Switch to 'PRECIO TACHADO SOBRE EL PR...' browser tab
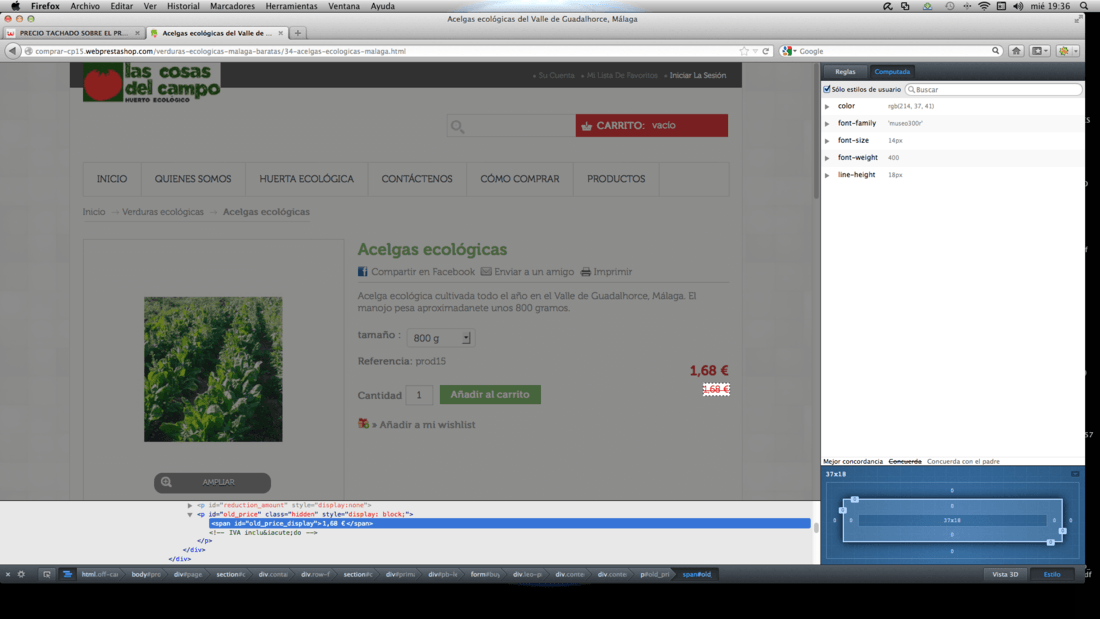 73,33
